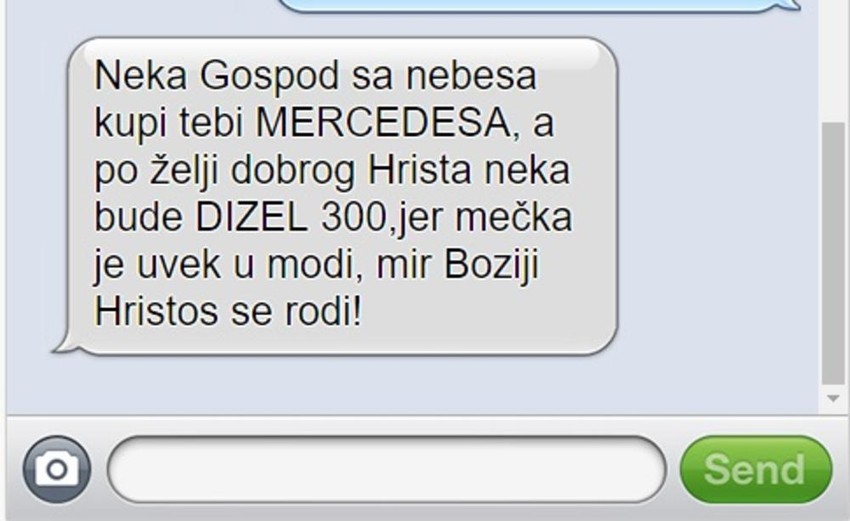Click the message text input field
Viewport: 850px width, 521px height.
click(x=387, y=469)
